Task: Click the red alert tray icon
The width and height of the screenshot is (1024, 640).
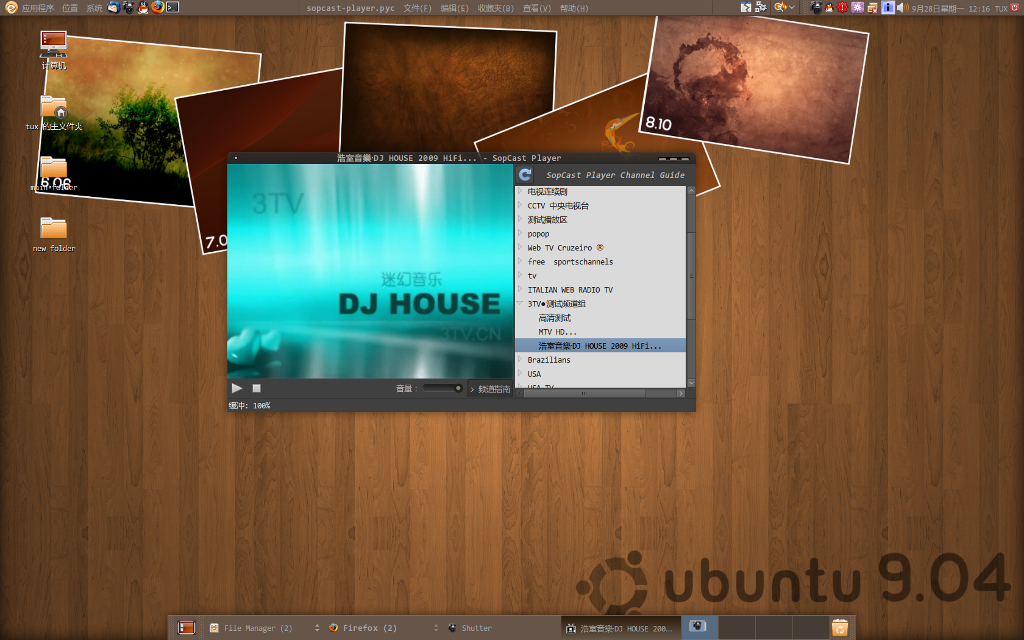Action: 842,7
